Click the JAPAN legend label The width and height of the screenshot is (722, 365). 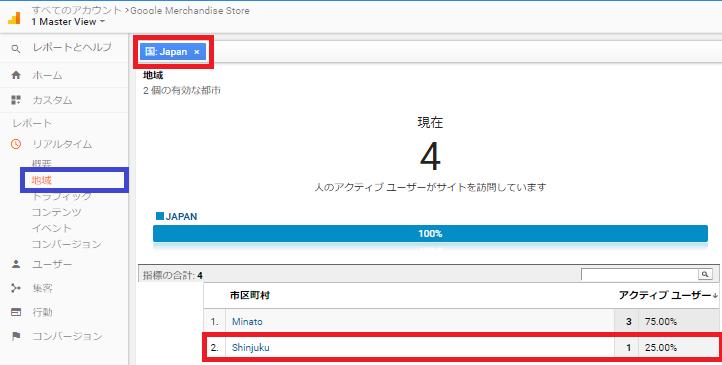[x=181, y=216]
